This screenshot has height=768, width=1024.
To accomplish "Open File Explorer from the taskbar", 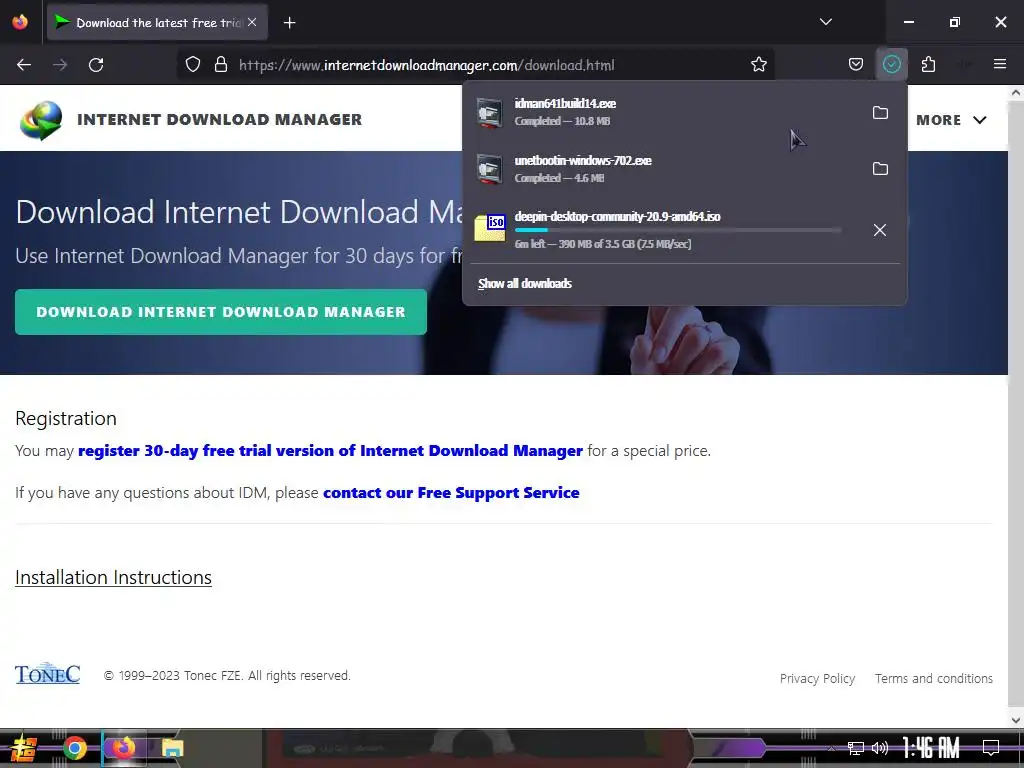I will point(172,748).
